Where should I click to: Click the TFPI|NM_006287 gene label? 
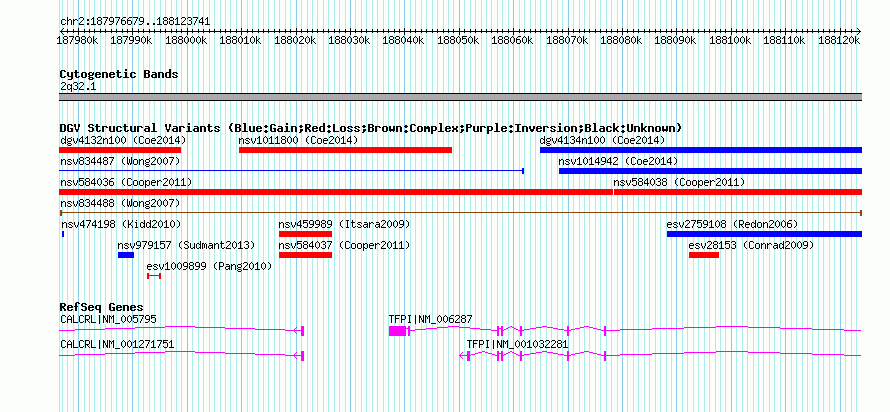point(430,319)
